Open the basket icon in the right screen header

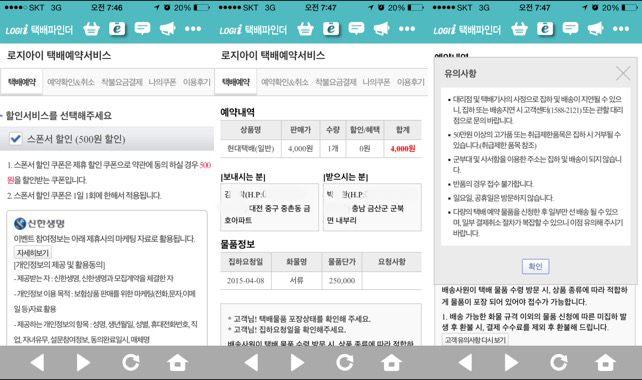coord(520,29)
